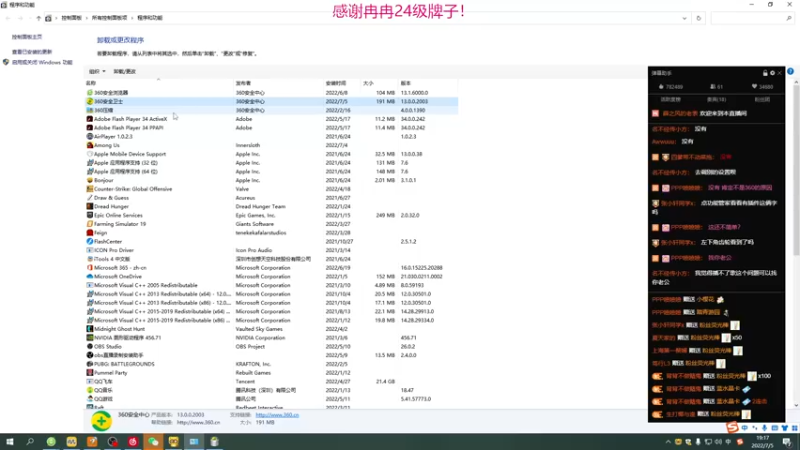Open the http://www.360.cn support link
This screenshot has height=450, width=800.
(x=277, y=415)
